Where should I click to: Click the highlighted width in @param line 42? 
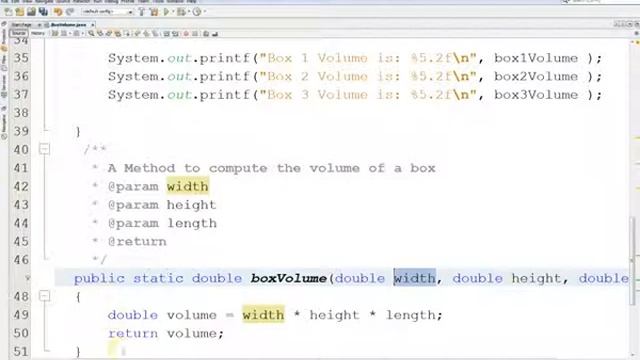187,187
